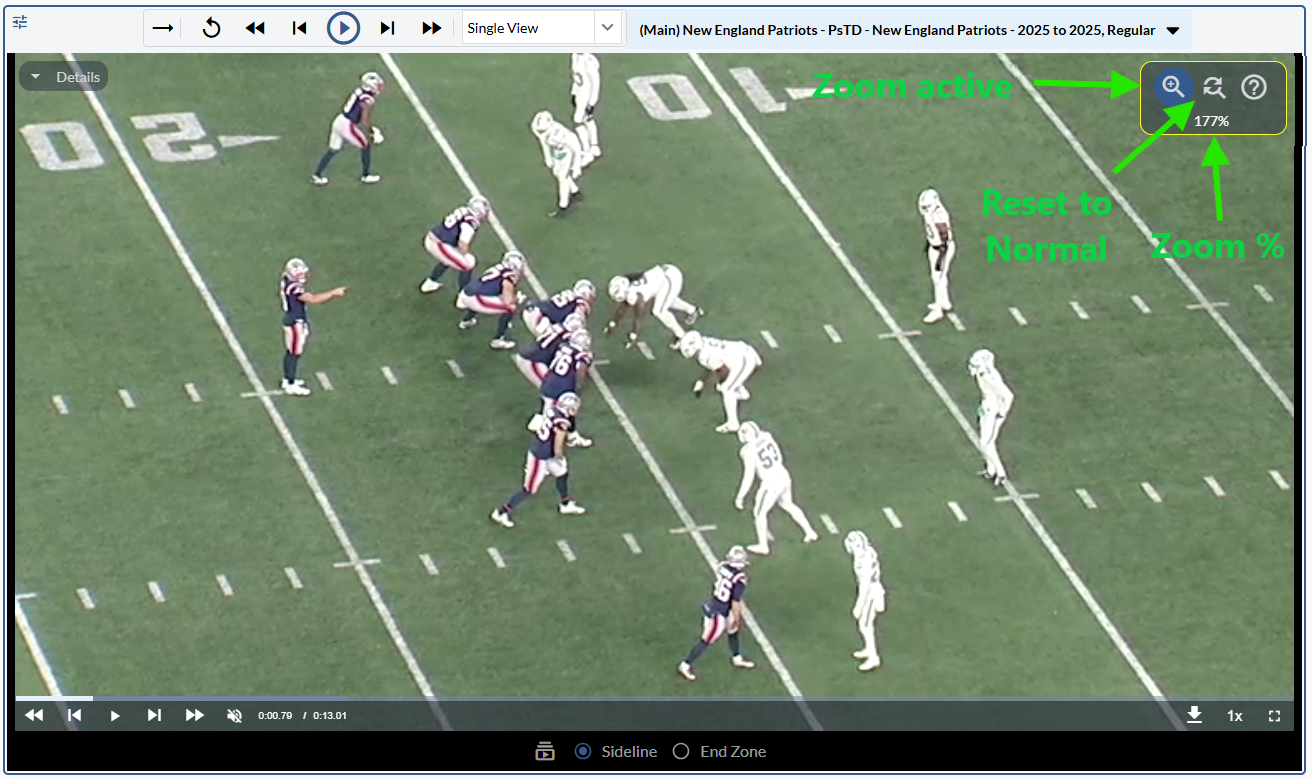Image resolution: width=1312 pixels, height=779 pixels.
Task: Click rewind in the top toolbar
Action: pyautogui.click(x=255, y=28)
